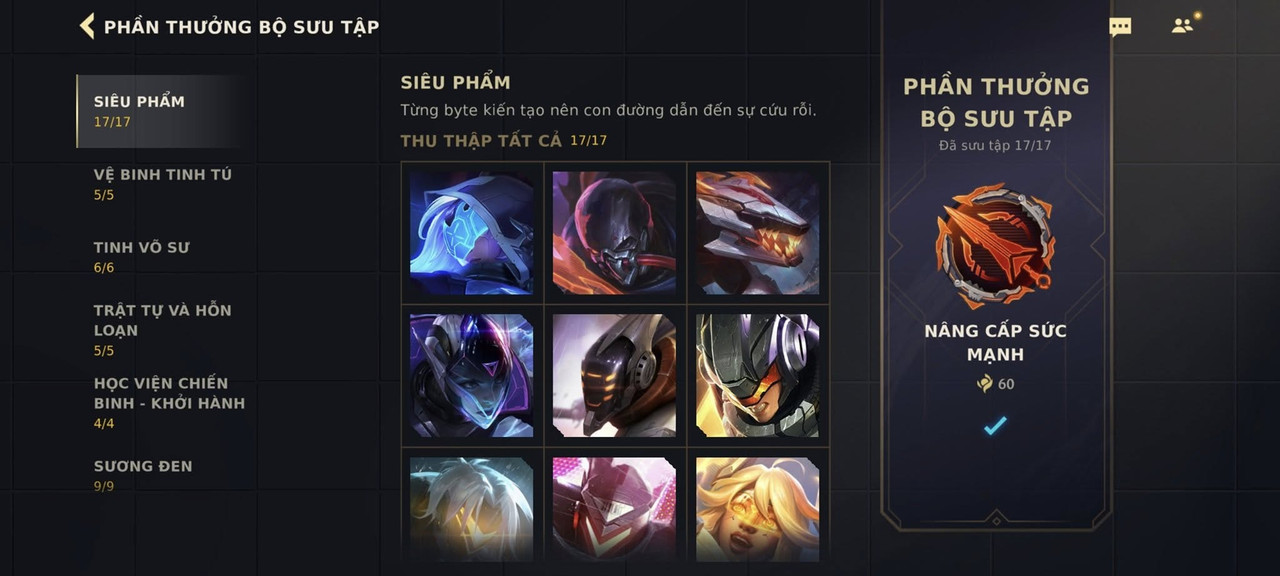Go back using the left chevron arrow
Image resolution: width=1280 pixels, height=576 pixels.
tap(87, 26)
